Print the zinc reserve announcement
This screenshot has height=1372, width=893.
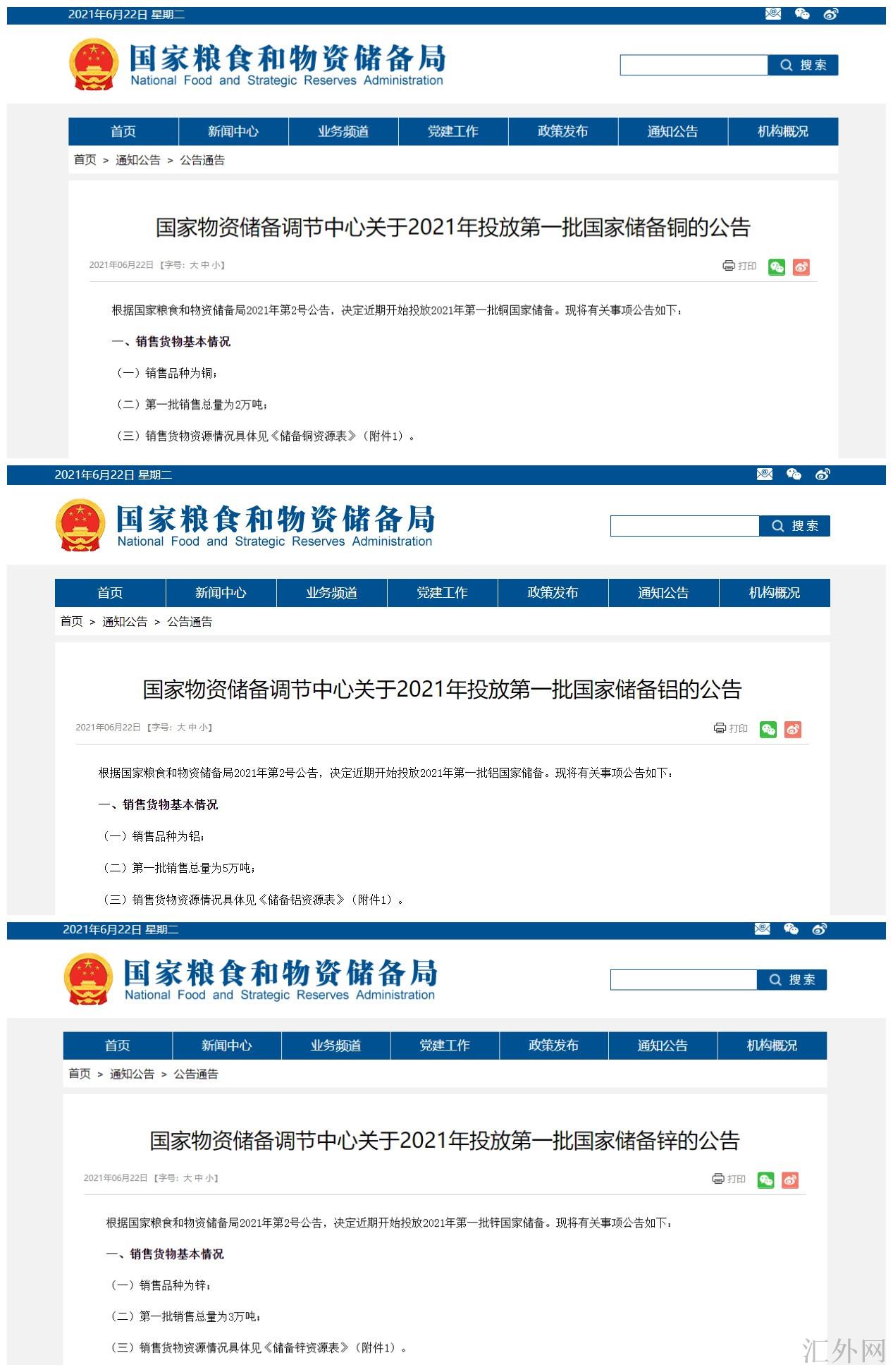[x=729, y=1179]
